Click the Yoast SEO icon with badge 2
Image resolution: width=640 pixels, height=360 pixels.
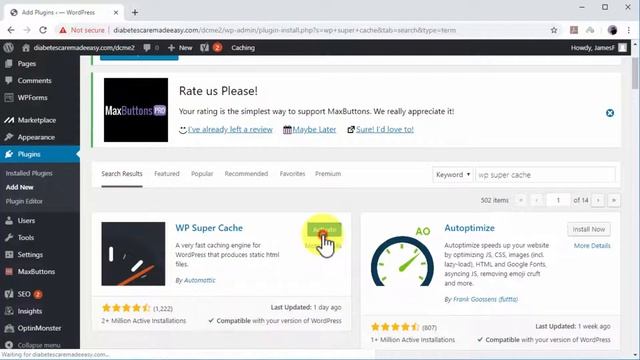pos(211,48)
